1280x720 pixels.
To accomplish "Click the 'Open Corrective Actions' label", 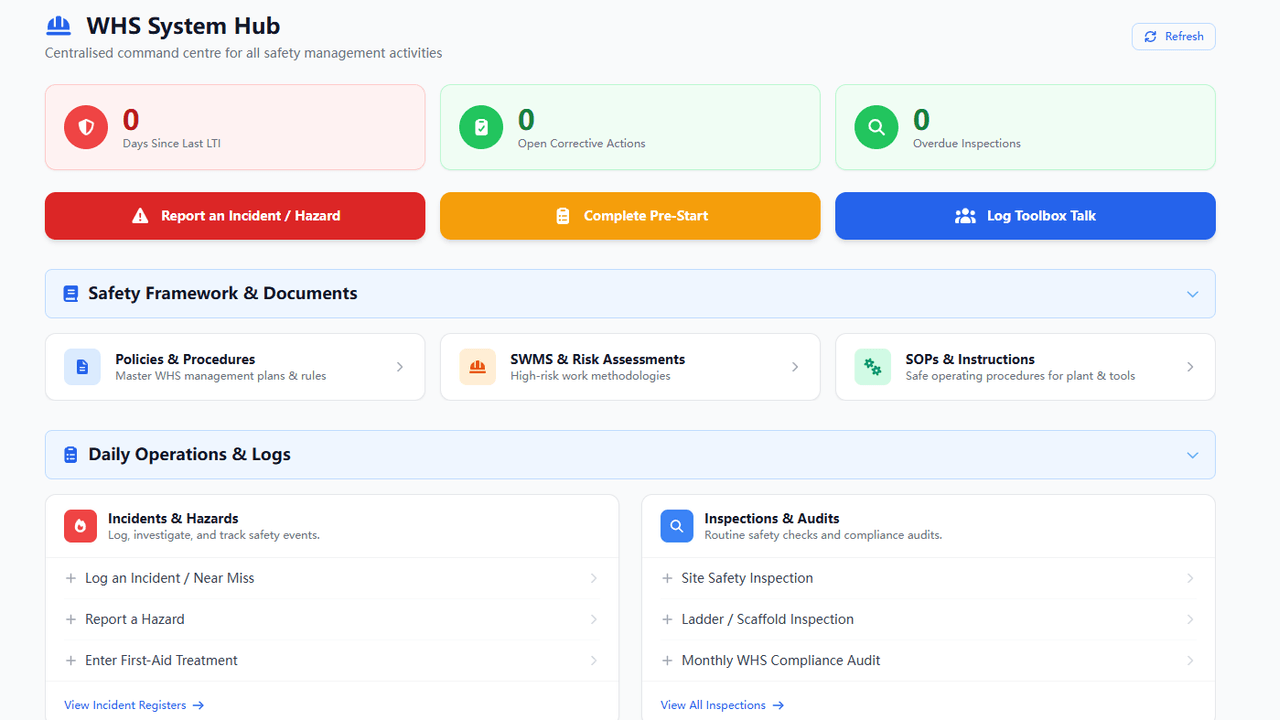I will [x=582, y=143].
